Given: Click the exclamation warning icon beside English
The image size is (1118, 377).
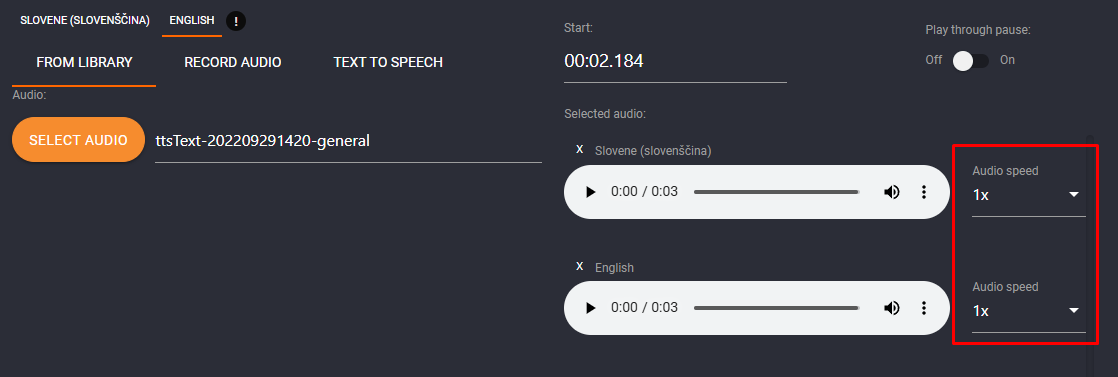Looking at the screenshot, I should [x=236, y=21].
